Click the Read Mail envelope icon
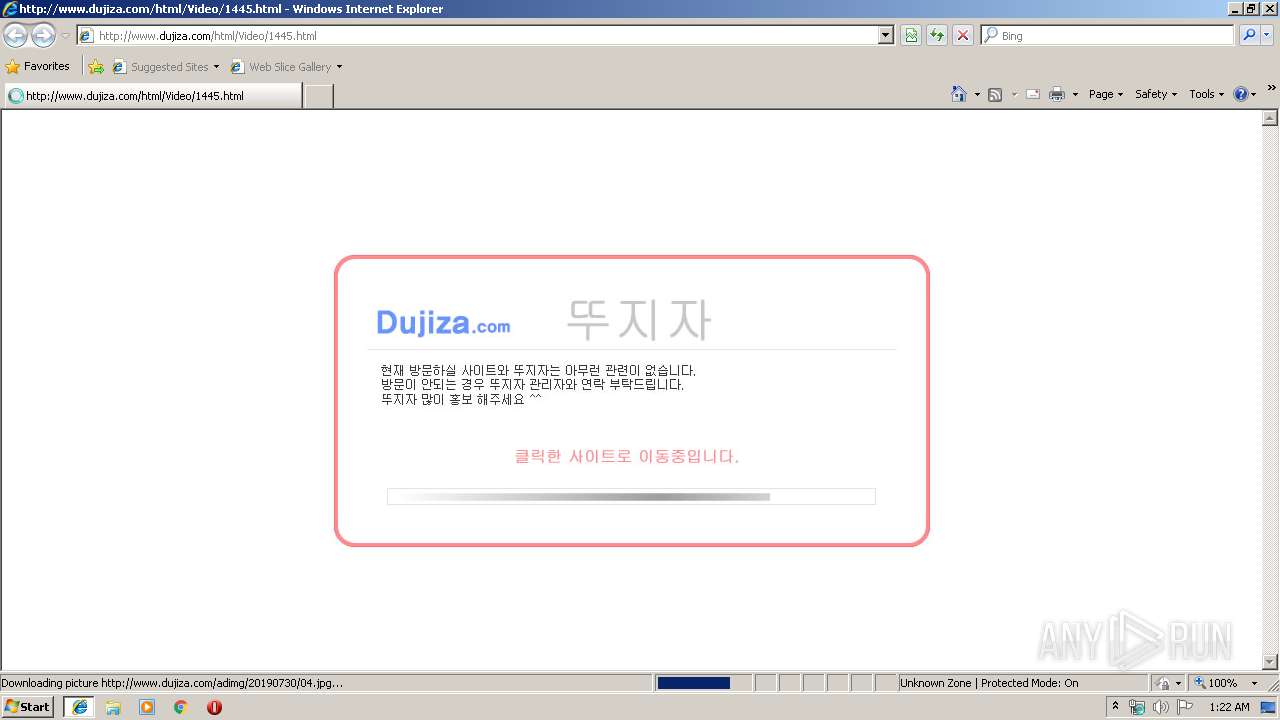This screenshot has height=720, width=1280. tap(1033, 94)
